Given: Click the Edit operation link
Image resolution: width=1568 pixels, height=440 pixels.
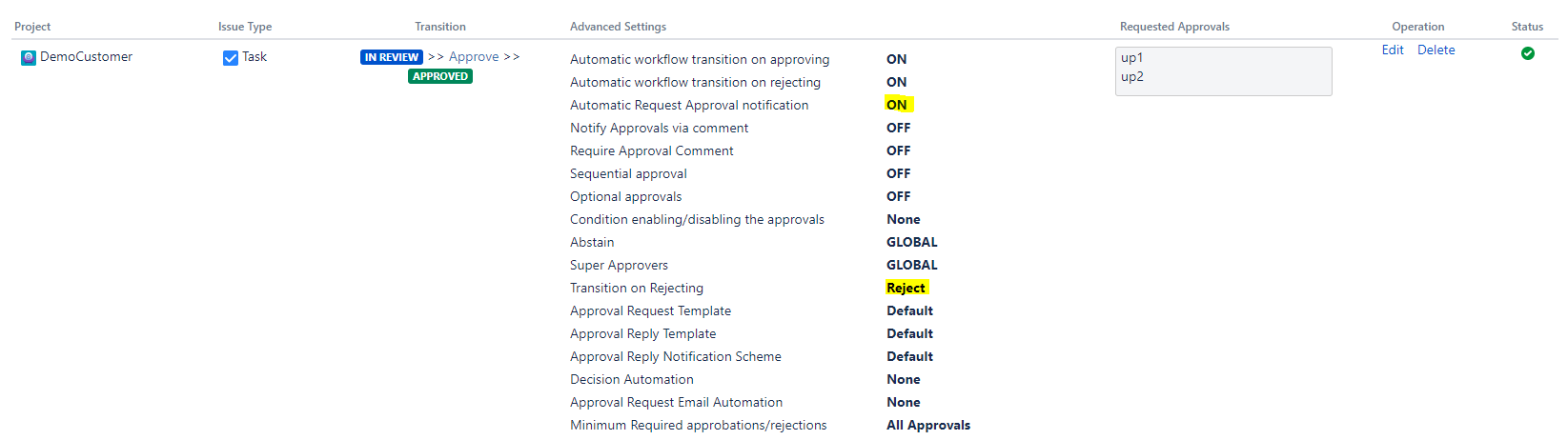Looking at the screenshot, I should (x=1393, y=50).
